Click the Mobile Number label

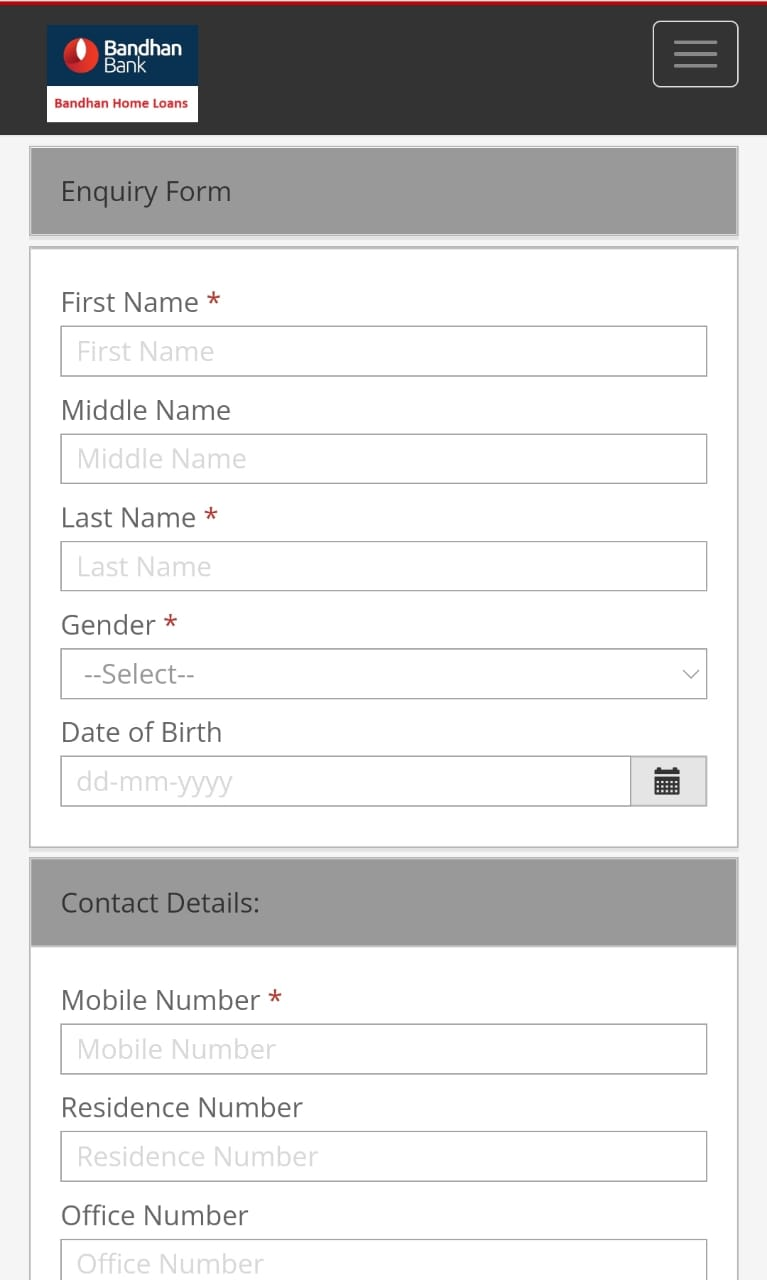pyautogui.click(x=161, y=1000)
